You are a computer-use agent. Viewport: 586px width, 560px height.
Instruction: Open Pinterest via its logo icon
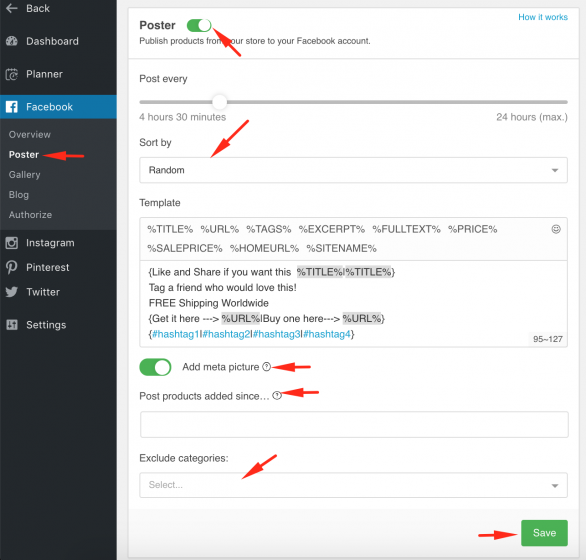pos(12,267)
